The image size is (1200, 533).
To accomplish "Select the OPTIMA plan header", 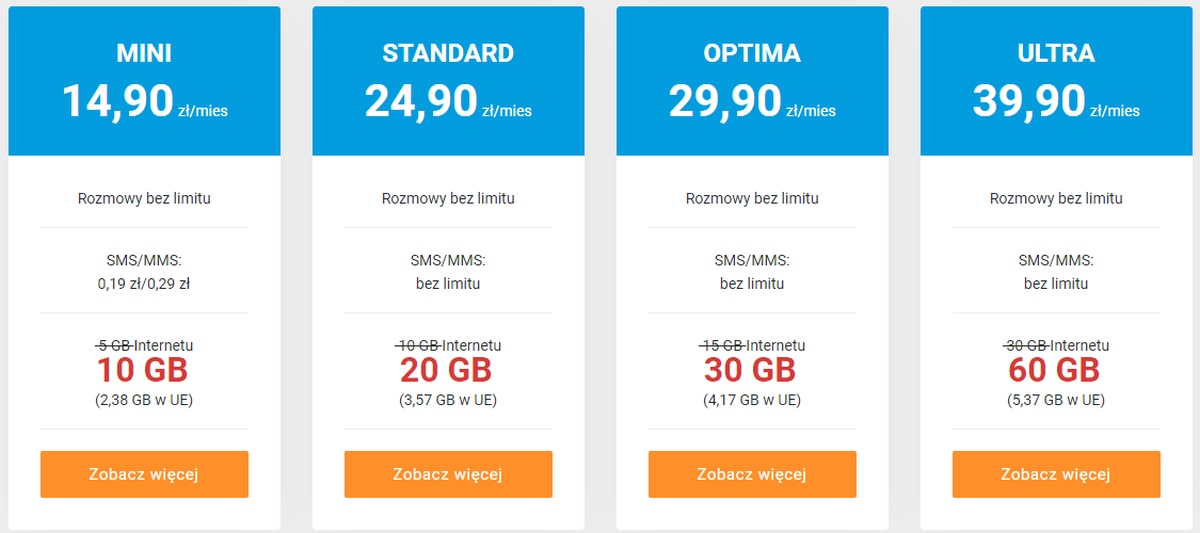I will pos(752,53).
